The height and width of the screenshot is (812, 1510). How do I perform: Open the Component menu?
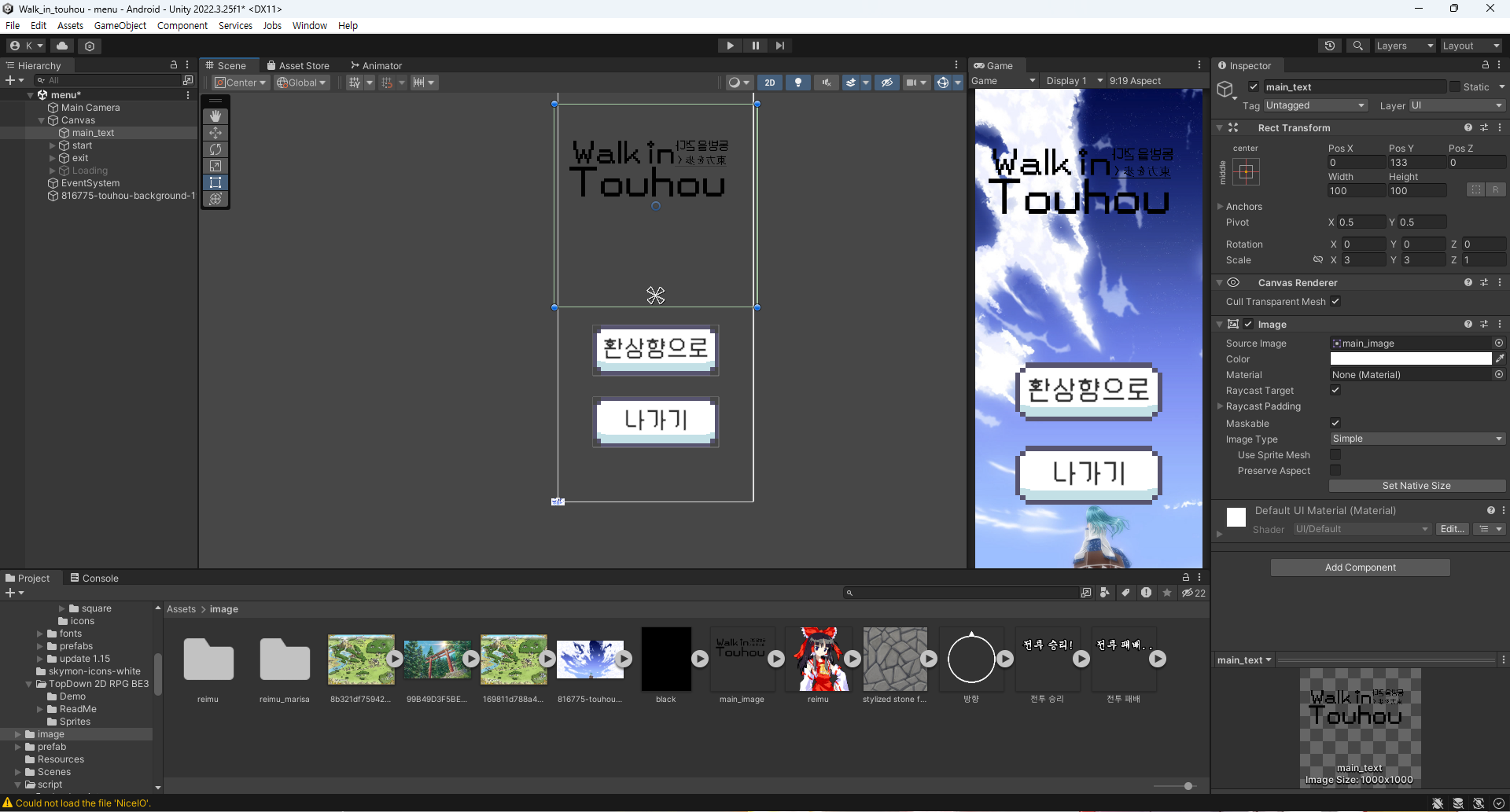click(182, 25)
